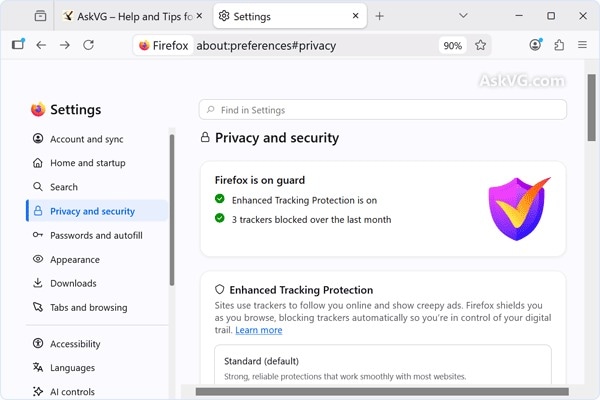The width and height of the screenshot is (600, 400).
Task: Close the Settings tab
Action: [x=355, y=16]
